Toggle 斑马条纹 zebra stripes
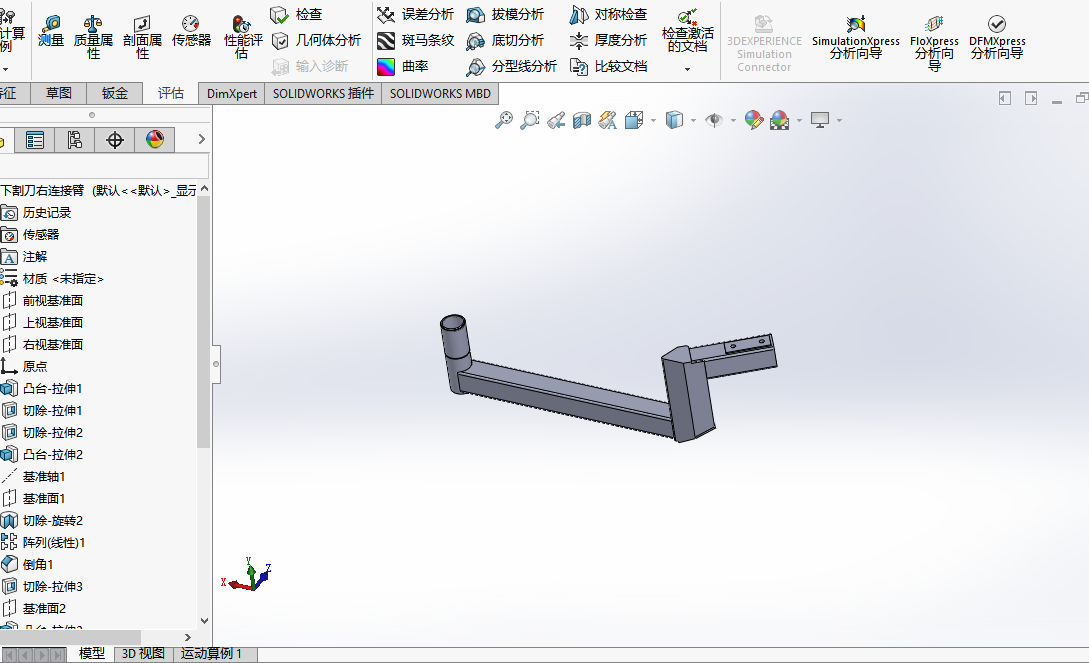Image resolution: width=1089 pixels, height=663 pixels. pos(415,40)
